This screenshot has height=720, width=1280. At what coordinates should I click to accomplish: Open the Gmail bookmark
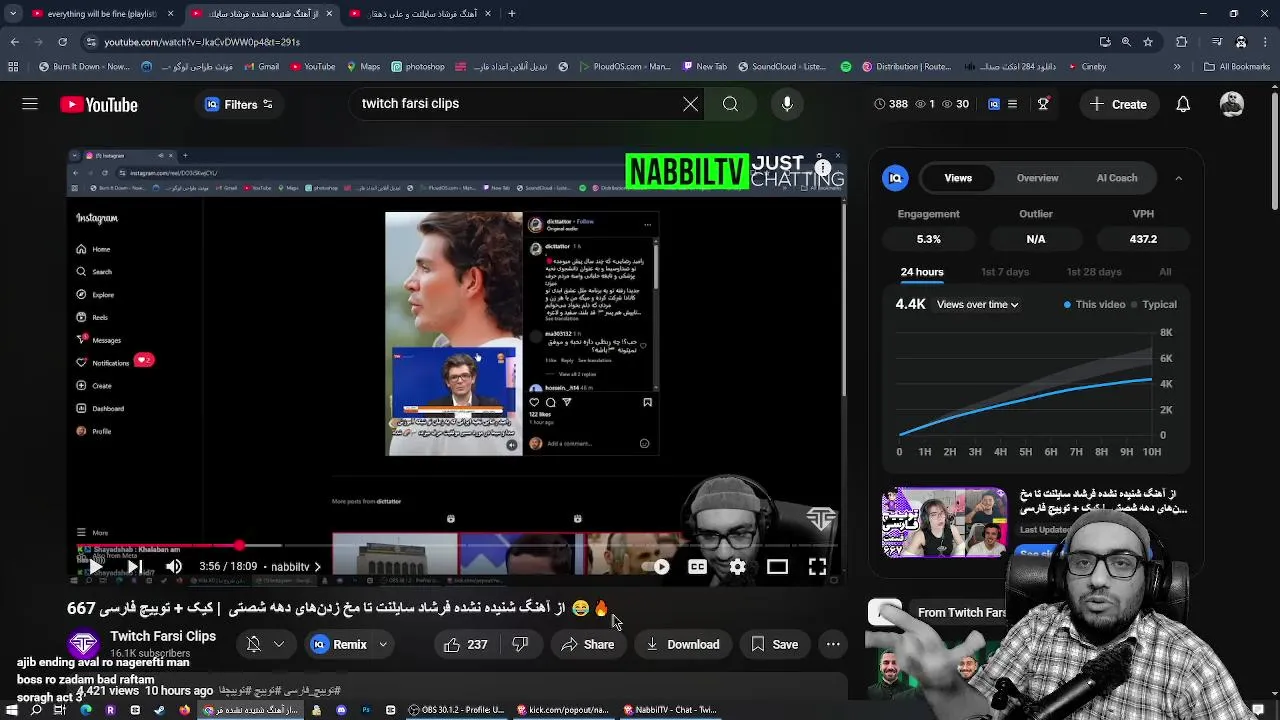[x=262, y=67]
